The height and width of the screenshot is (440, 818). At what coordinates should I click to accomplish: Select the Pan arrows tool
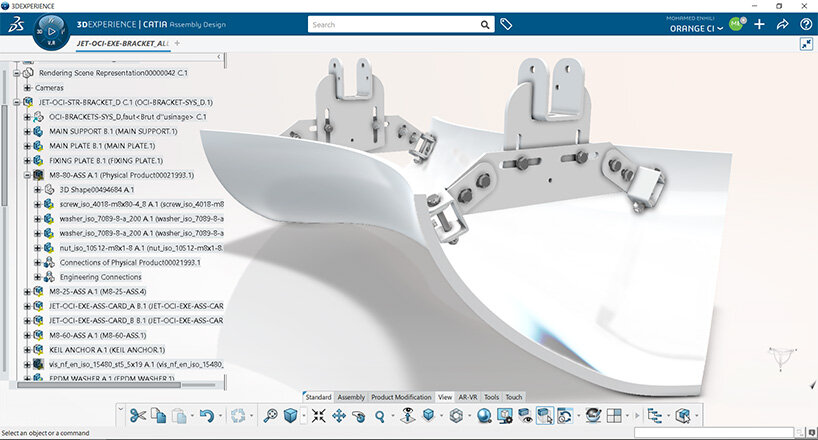(337, 416)
